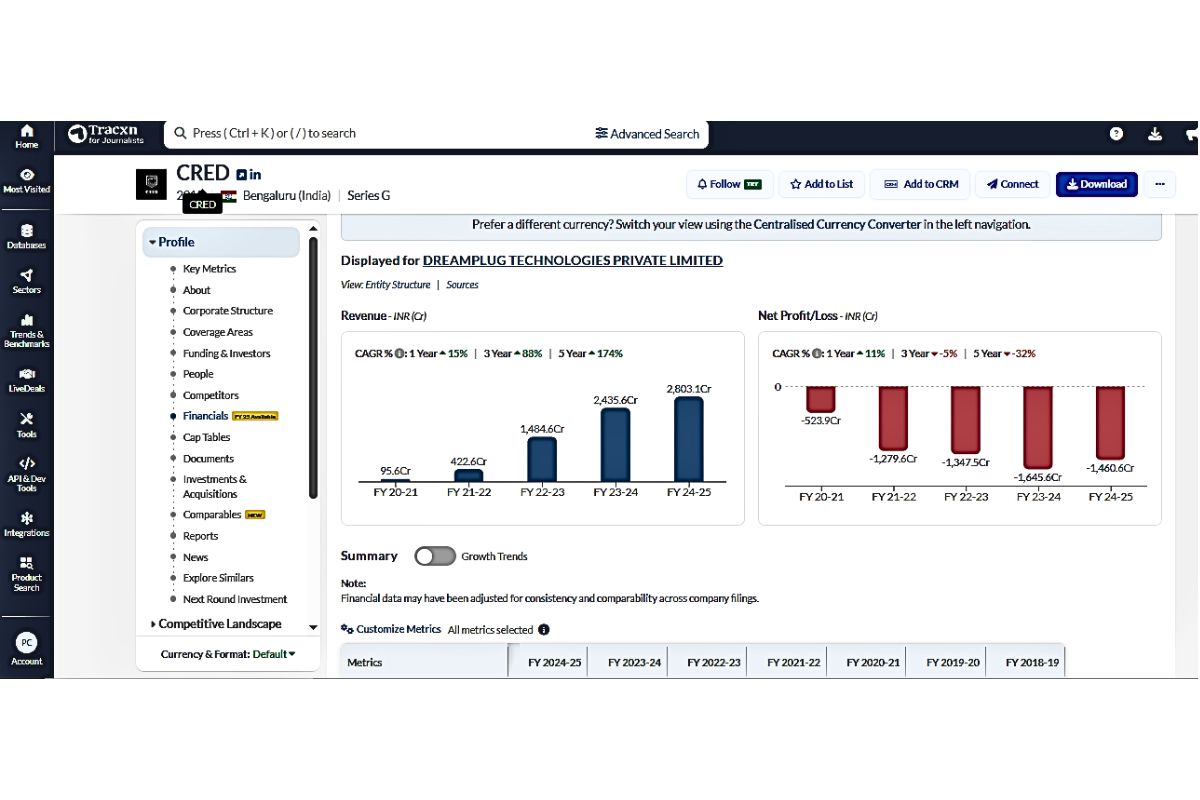Open the three-dots more options button
This screenshot has height=800, width=1200.
[x=1160, y=184]
